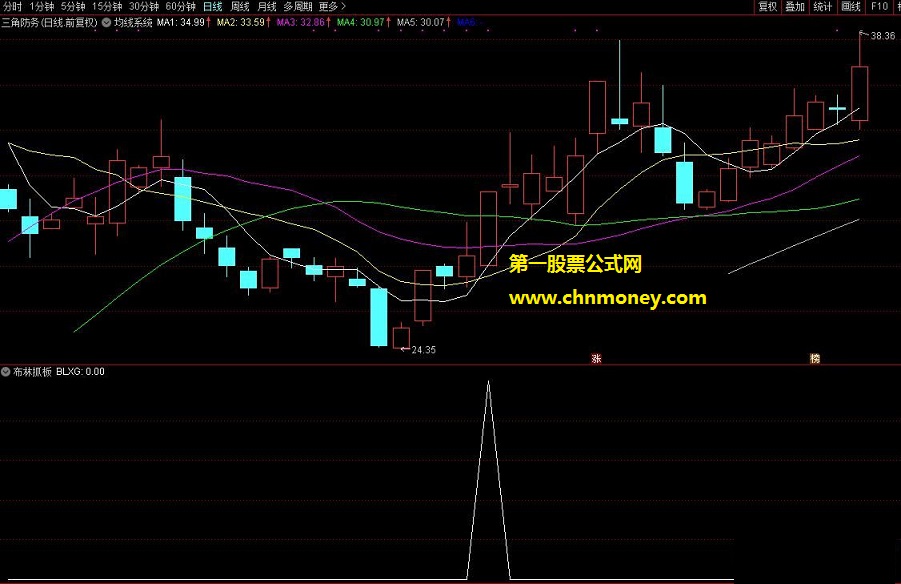Switch to the 分时 intraday view

(12, 6)
